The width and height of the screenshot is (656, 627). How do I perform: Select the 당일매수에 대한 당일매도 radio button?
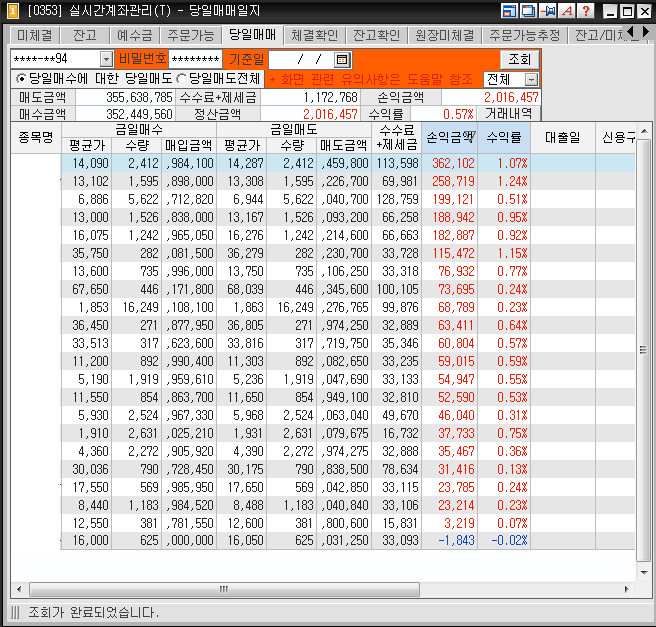(x=22, y=78)
